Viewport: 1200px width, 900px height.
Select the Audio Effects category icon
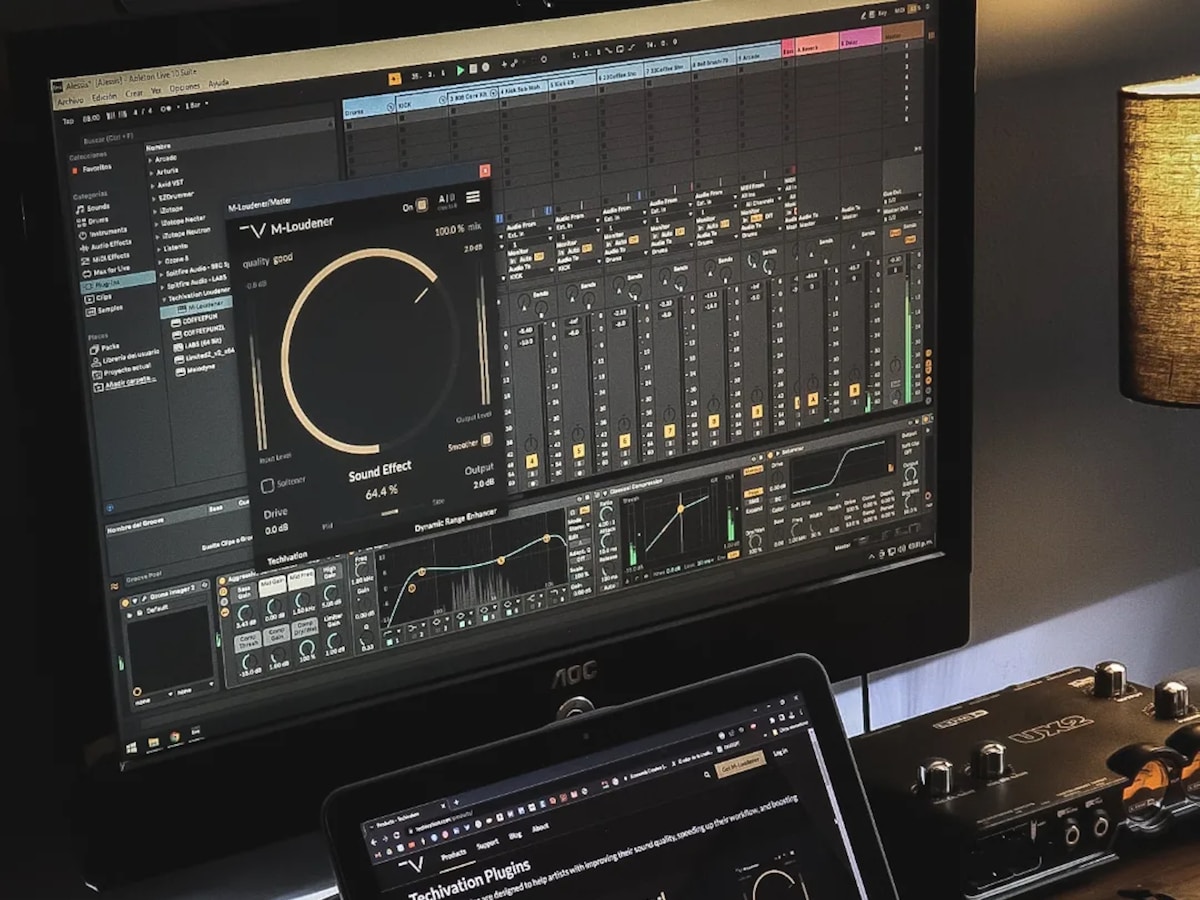coord(84,248)
